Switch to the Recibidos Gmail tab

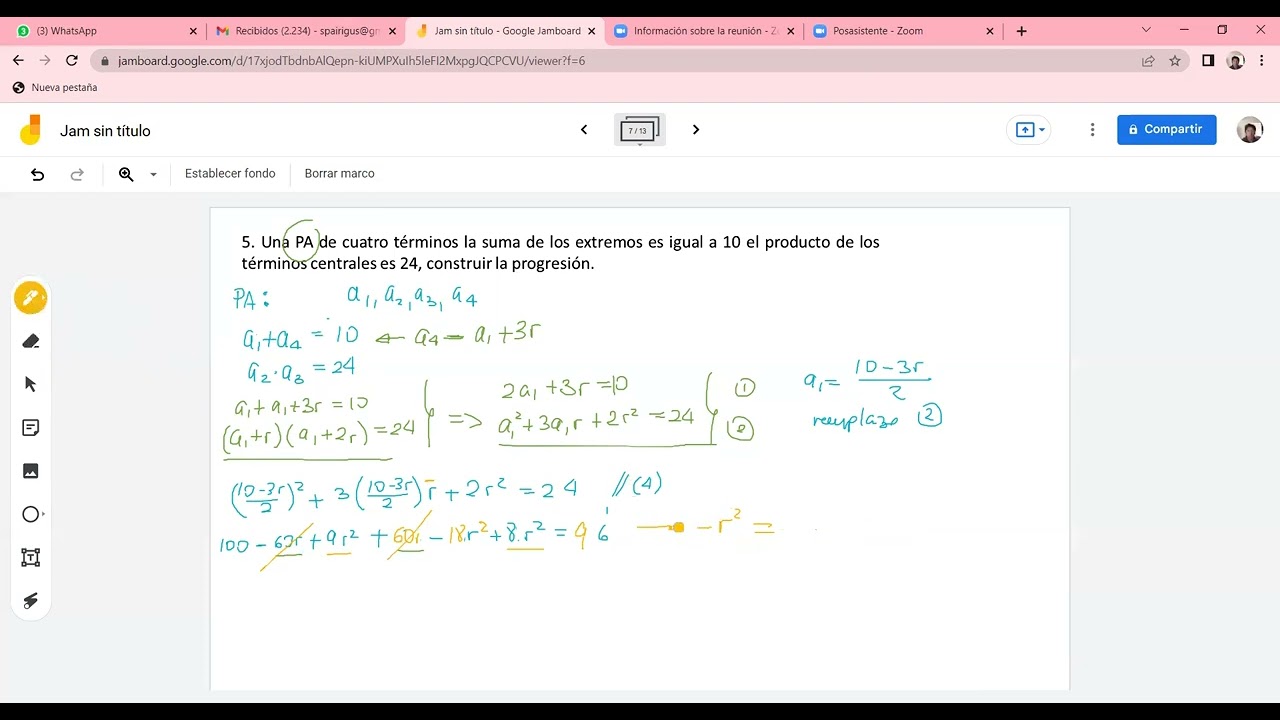(x=307, y=31)
